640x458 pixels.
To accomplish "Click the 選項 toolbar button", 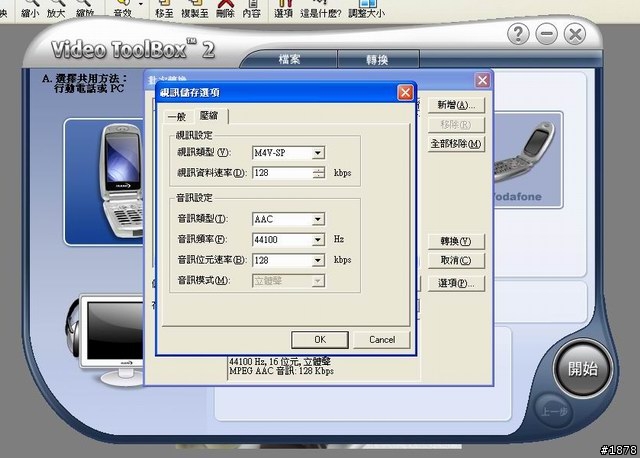I will [283, 9].
